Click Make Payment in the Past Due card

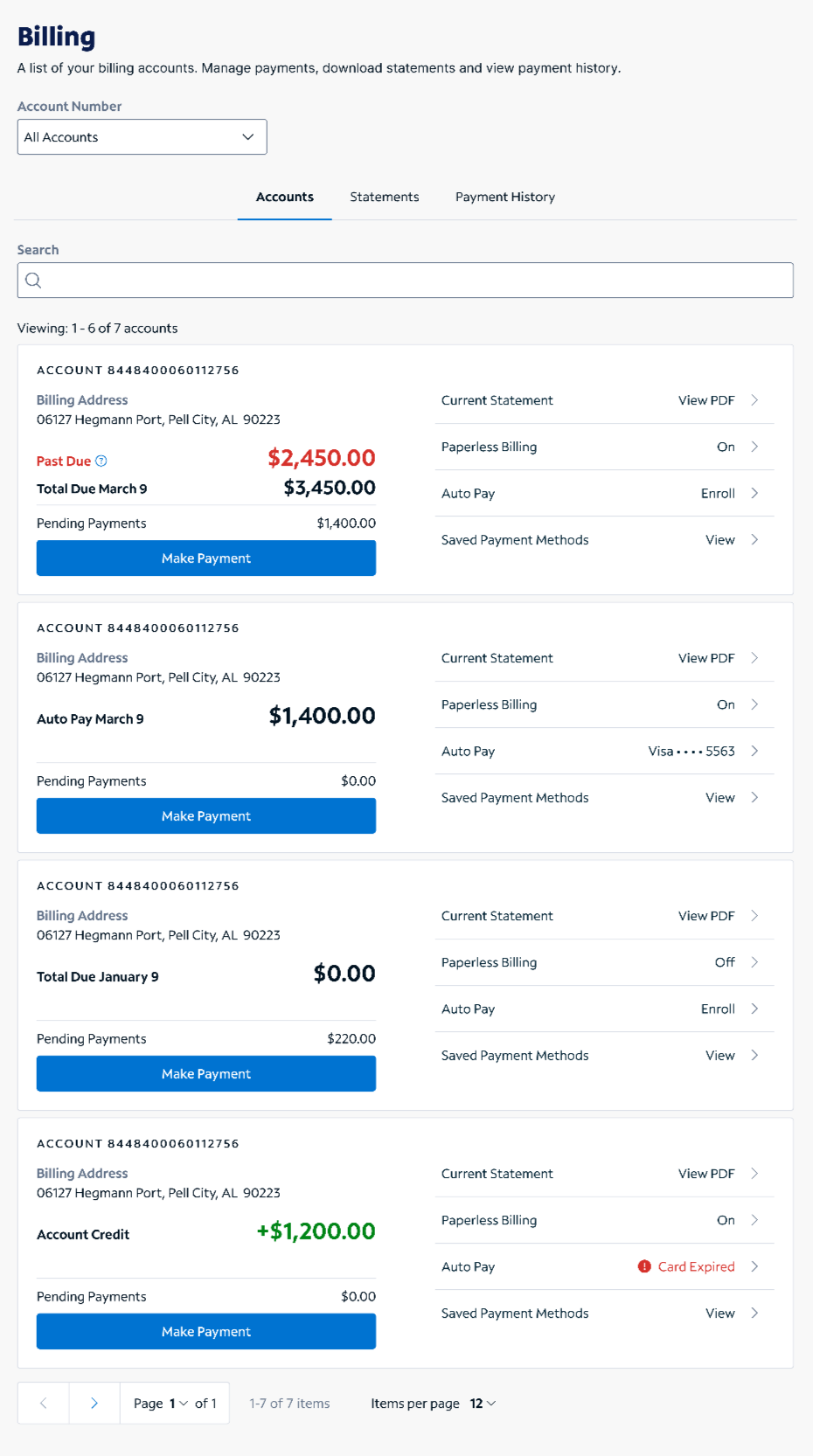pyautogui.click(x=206, y=558)
